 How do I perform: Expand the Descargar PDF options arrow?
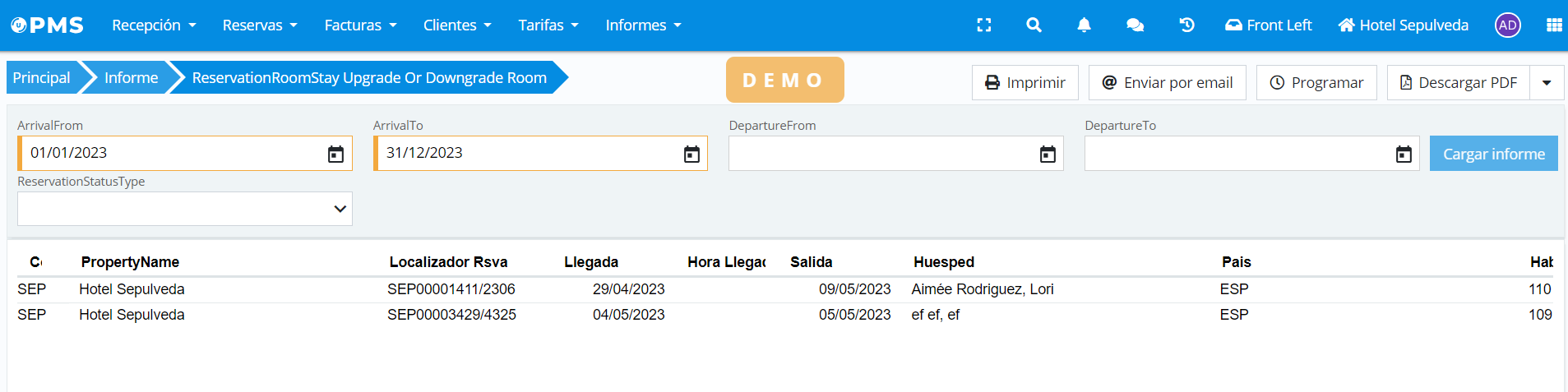click(x=1547, y=83)
